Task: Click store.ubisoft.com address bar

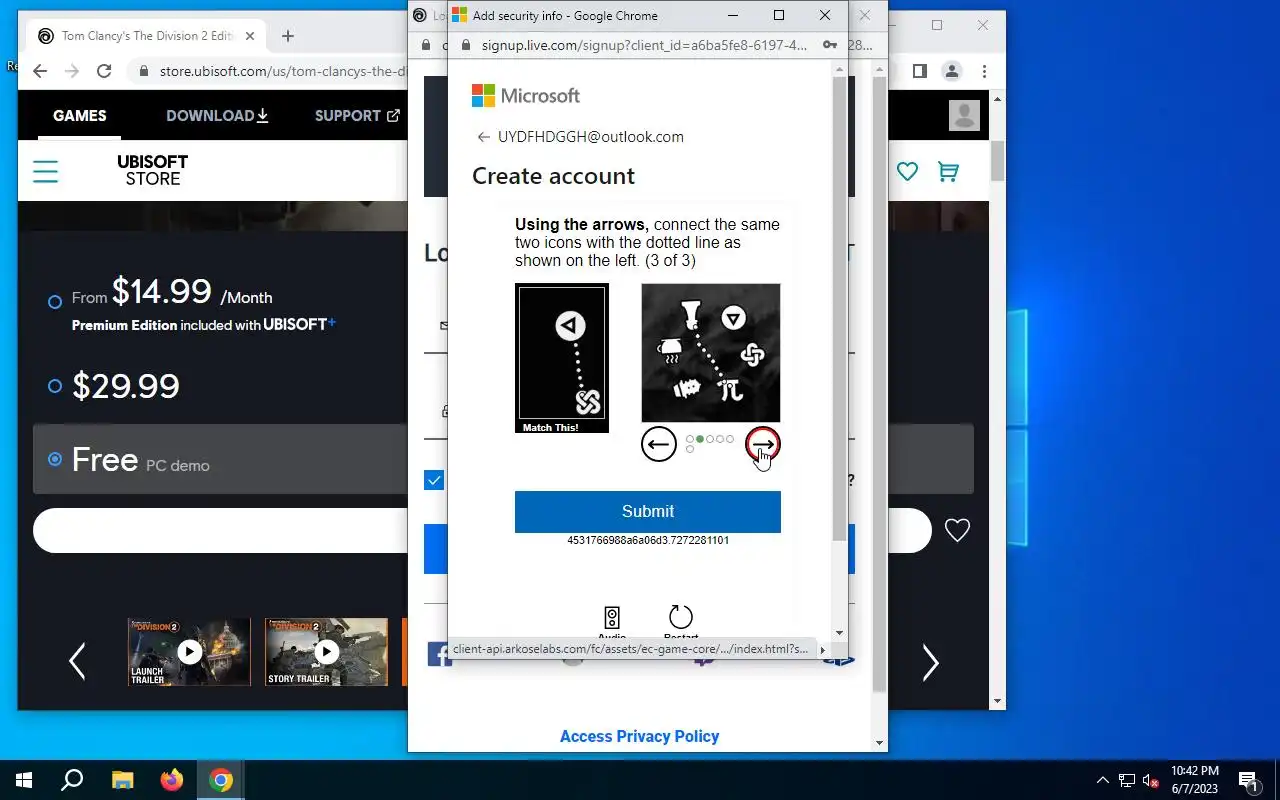Action: [283, 71]
